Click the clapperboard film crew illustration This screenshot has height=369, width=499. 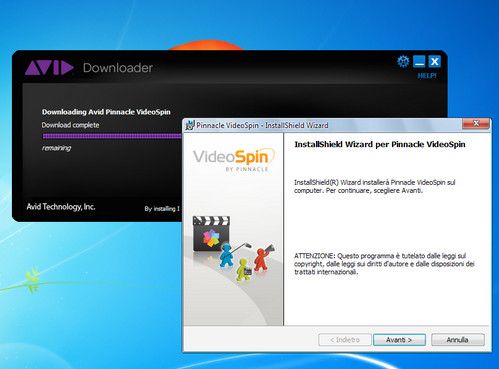click(234, 248)
